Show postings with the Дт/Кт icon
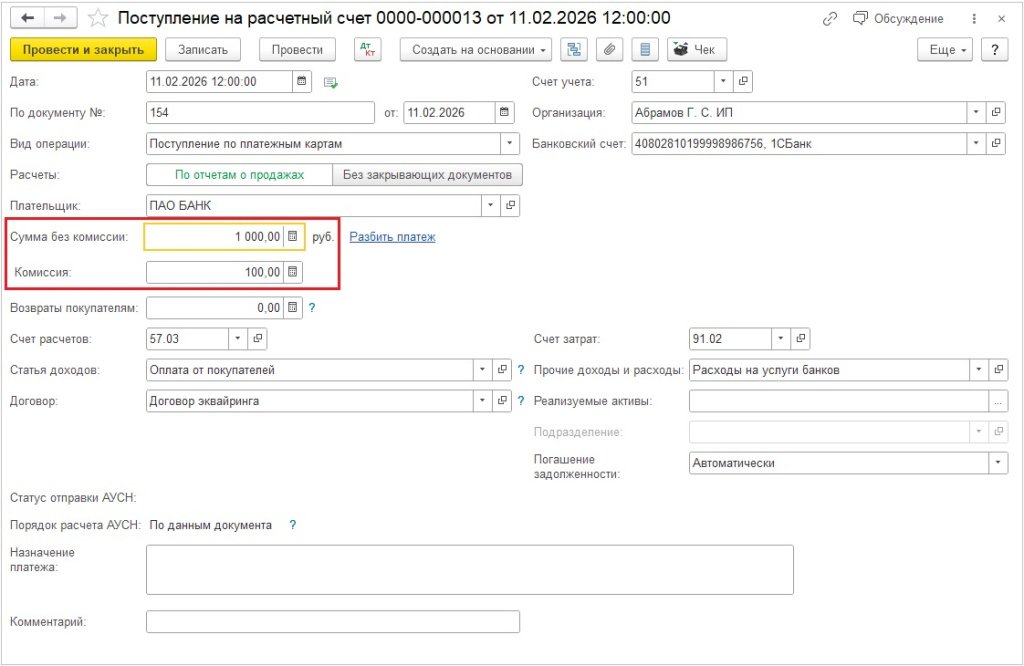The width and height of the screenshot is (1024, 666). (368, 50)
